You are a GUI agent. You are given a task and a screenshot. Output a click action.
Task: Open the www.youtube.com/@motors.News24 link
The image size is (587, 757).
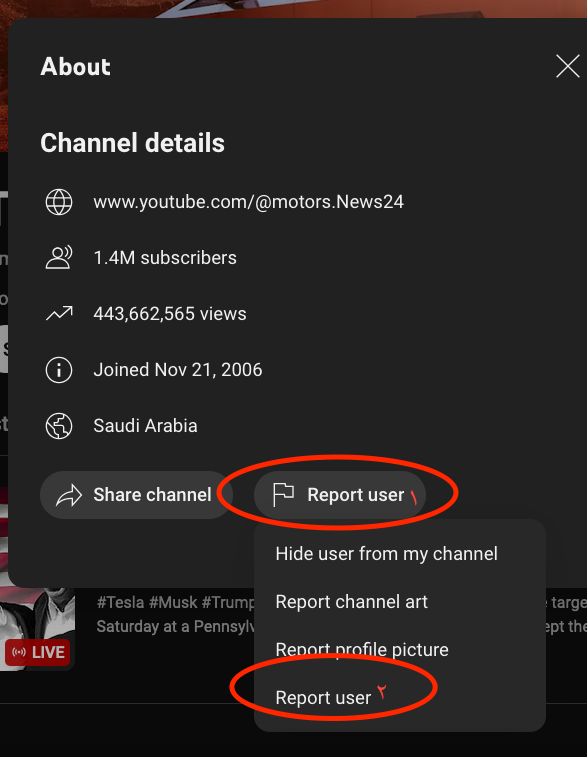pos(248,202)
